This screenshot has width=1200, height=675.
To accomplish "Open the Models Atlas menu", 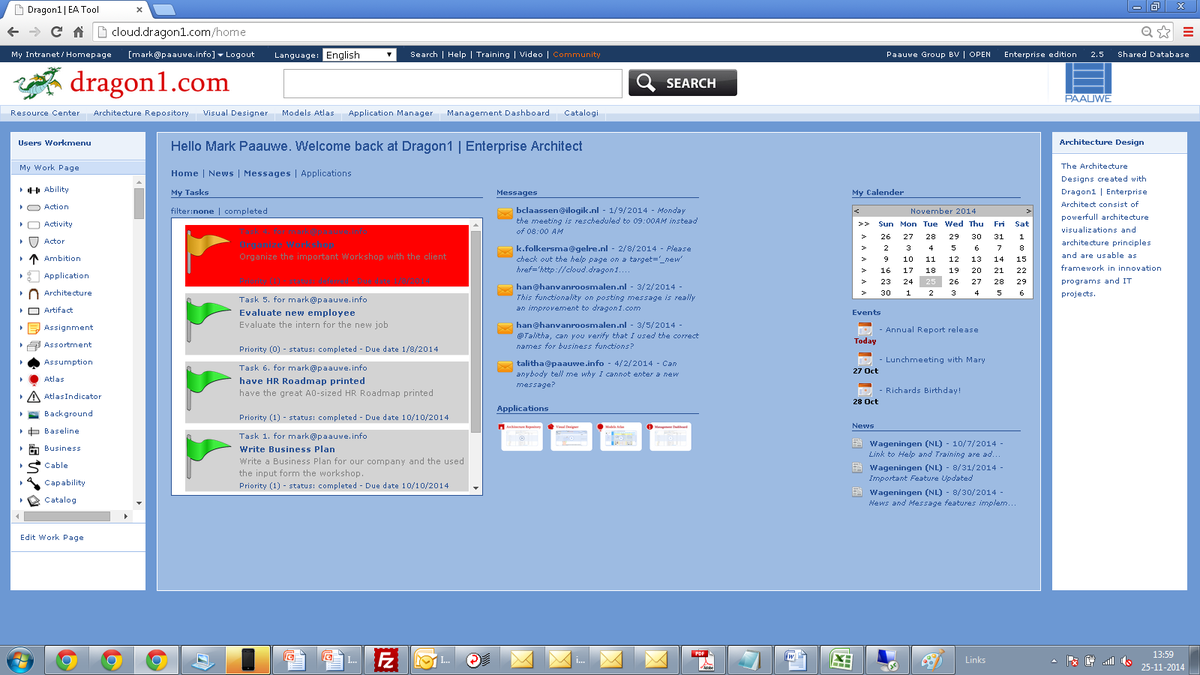I will coord(308,113).
